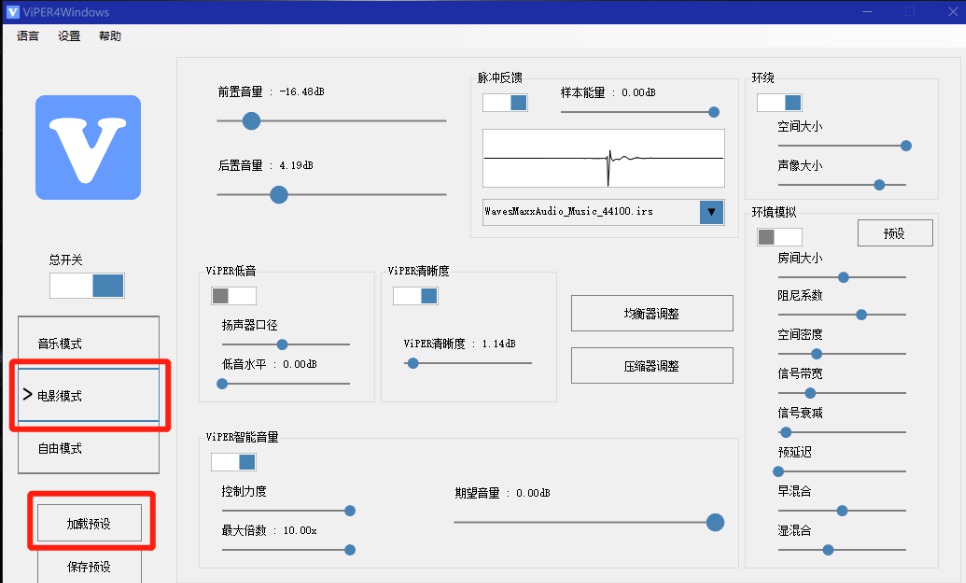966x583 pixels.
Task: Click the 后置音量 slider handle
Action: pos(279,195)
